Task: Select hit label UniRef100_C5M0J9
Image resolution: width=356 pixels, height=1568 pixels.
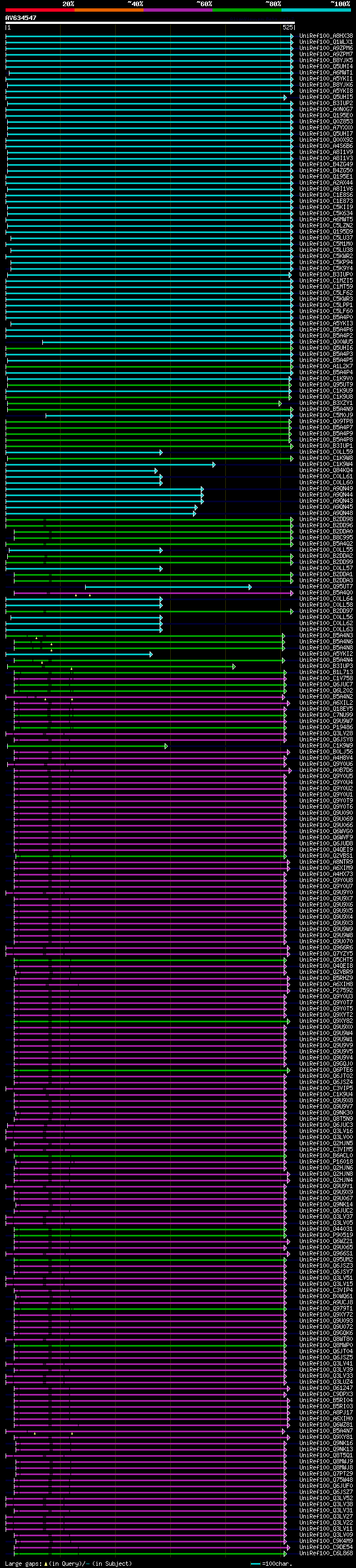Action: (x=326, y=415)
